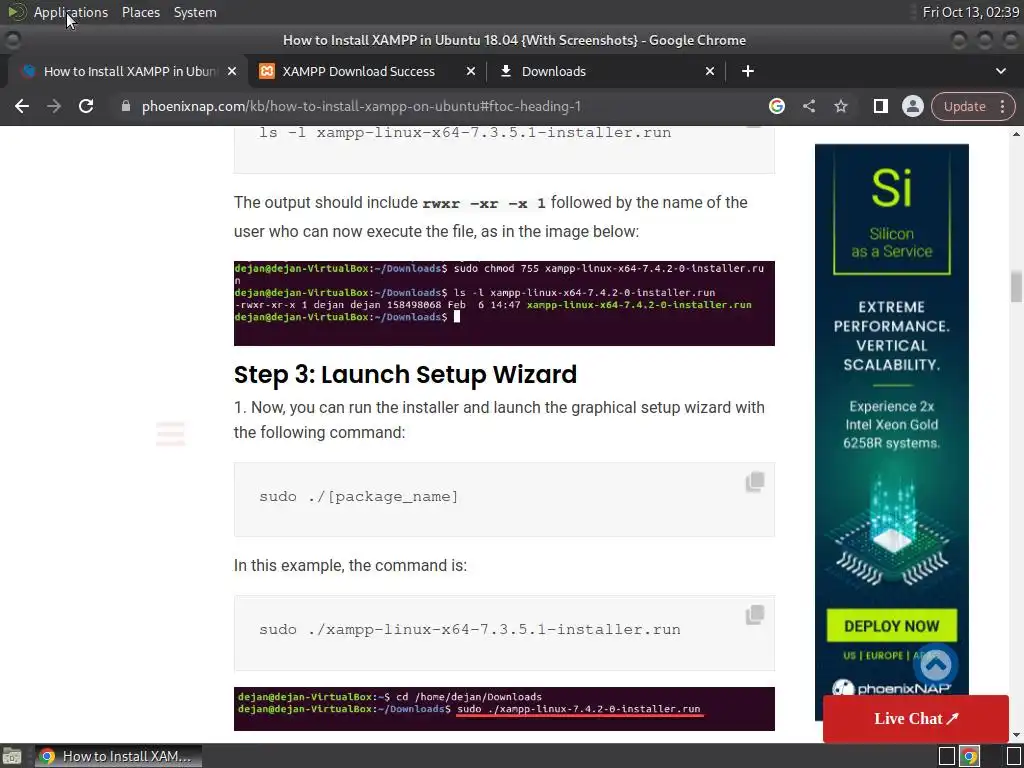Toggle the Chrome side panel icon
Image resolution: width=1024 pixels, height=768 pixels.
point(880,106)
